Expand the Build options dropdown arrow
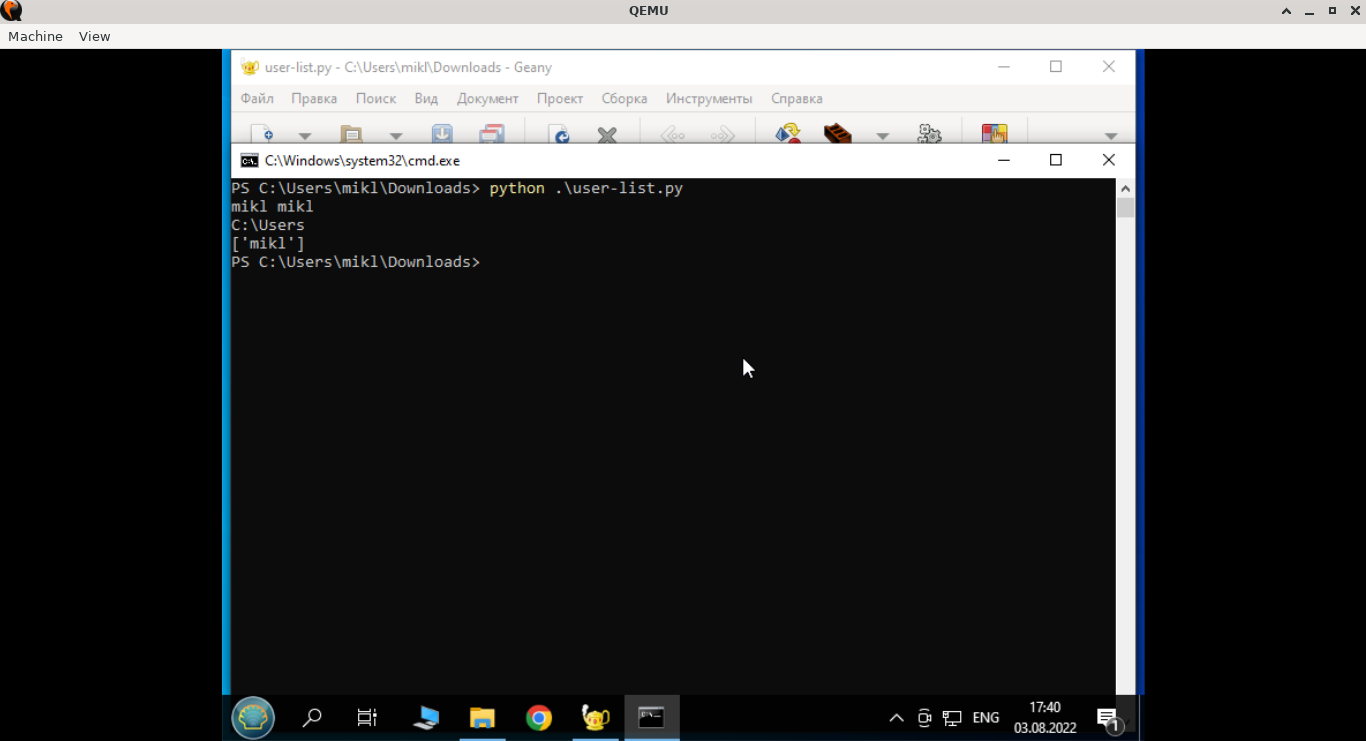Screen dimensions: 1366x741 882,135
